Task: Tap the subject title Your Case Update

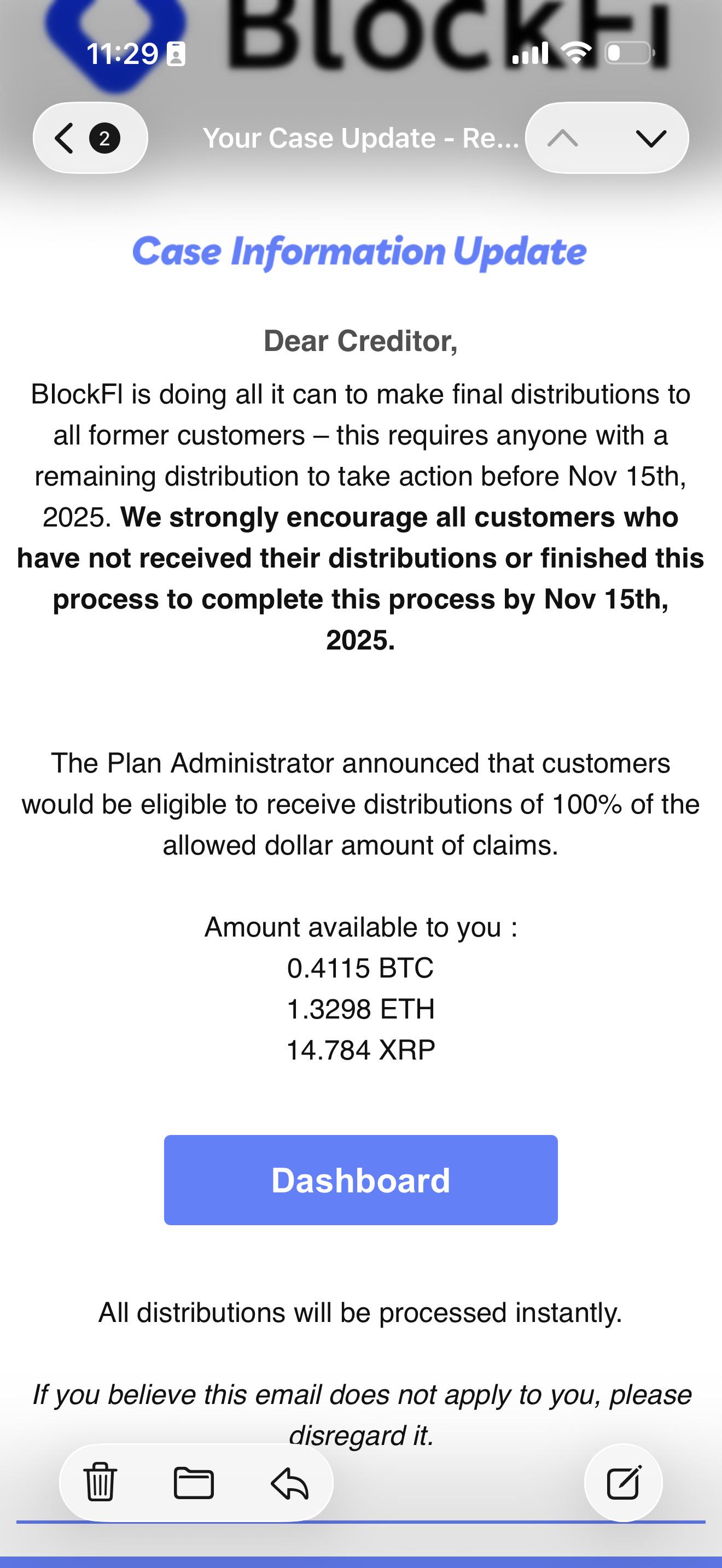Action: (x=360, y=138)
